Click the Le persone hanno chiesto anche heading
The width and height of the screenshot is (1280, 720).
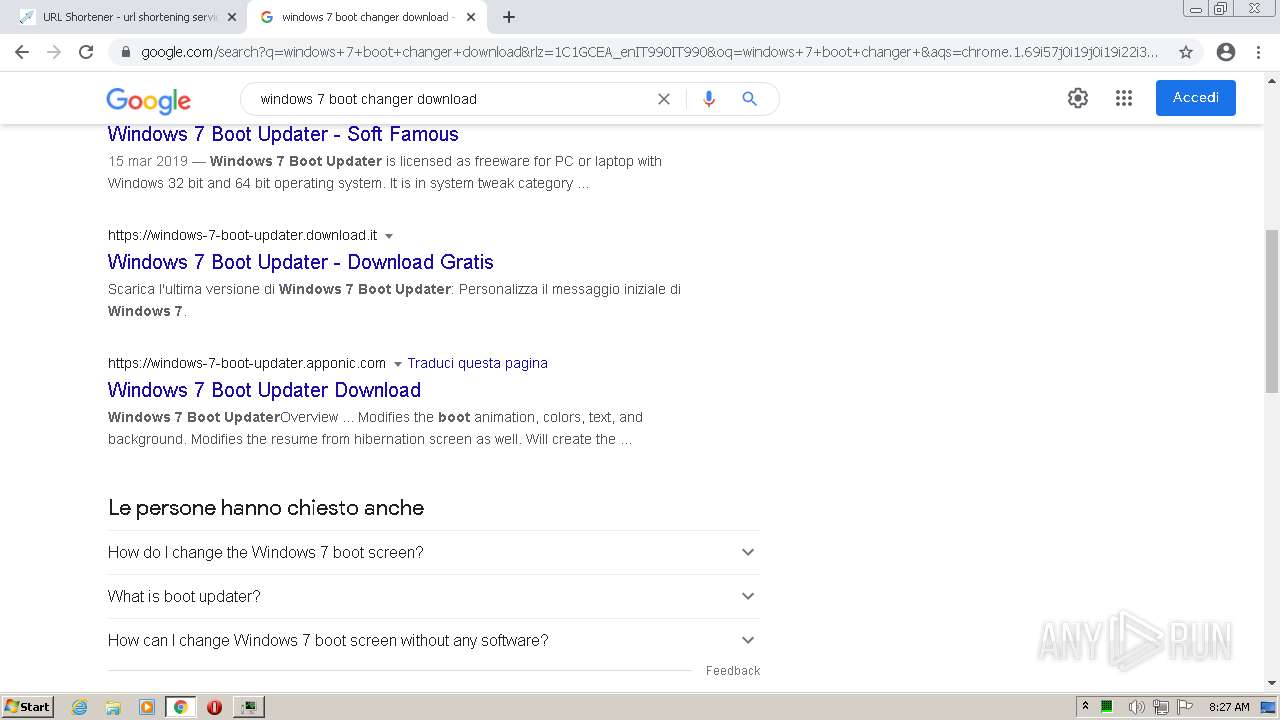click(x=266, y=508)
